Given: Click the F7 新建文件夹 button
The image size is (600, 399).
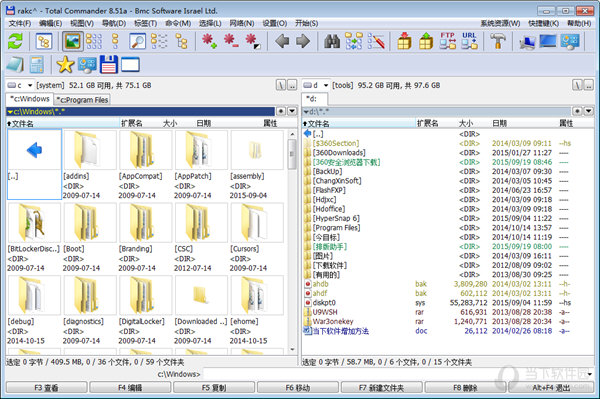Looking at the screenshot, I should pos(382,388).
